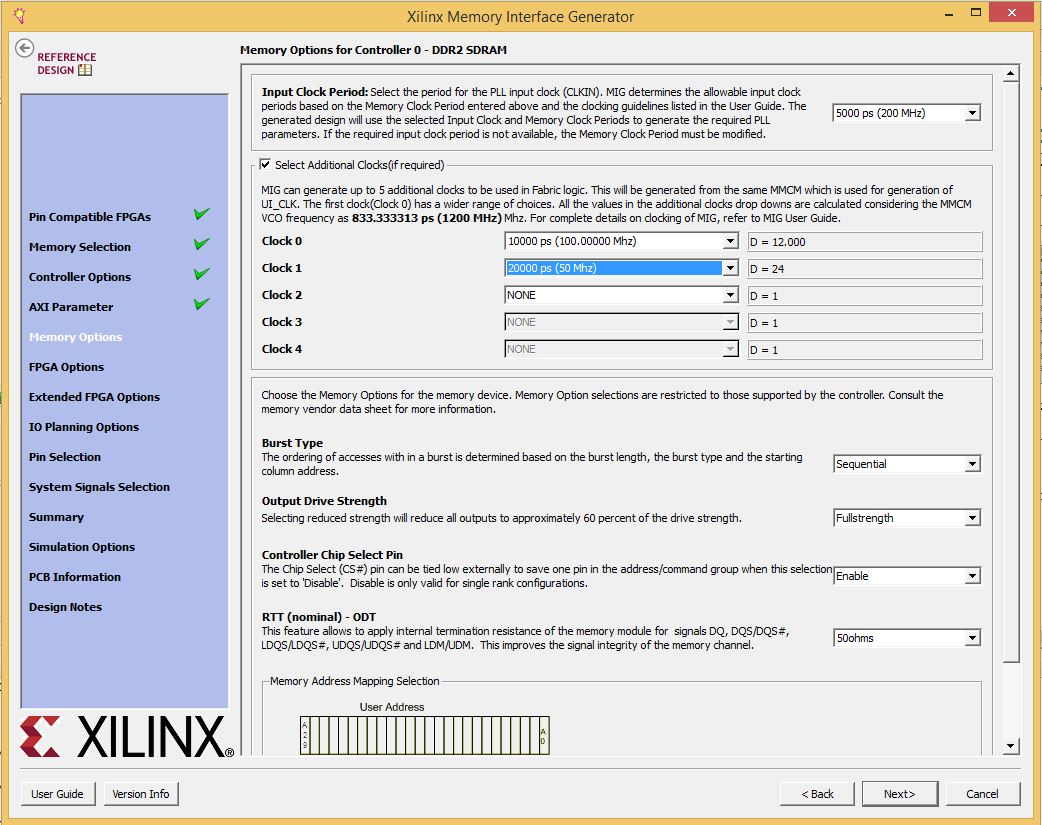Select the Pin Selection step

click(65, 457)
